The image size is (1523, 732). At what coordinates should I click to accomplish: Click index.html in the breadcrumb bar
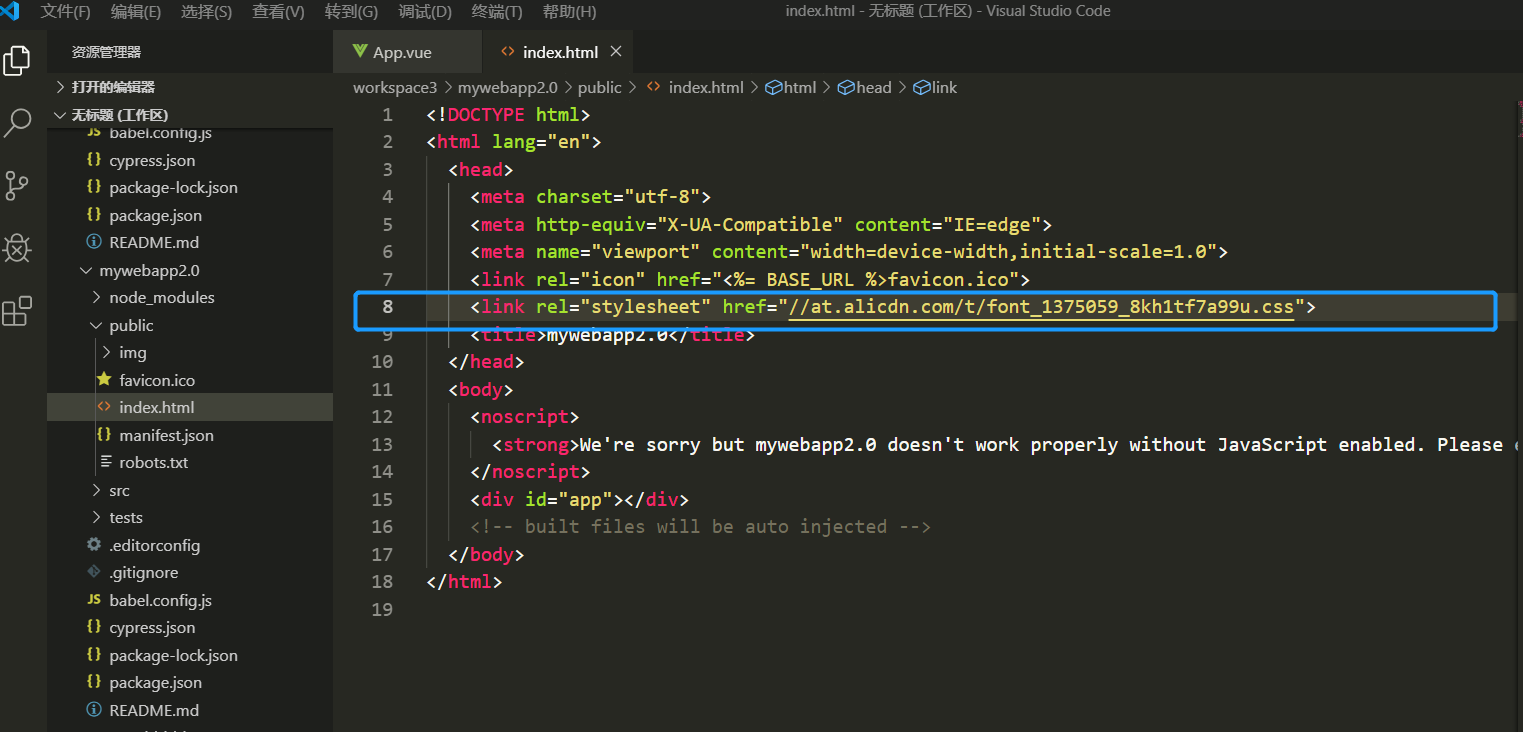[x=695, y=87]
